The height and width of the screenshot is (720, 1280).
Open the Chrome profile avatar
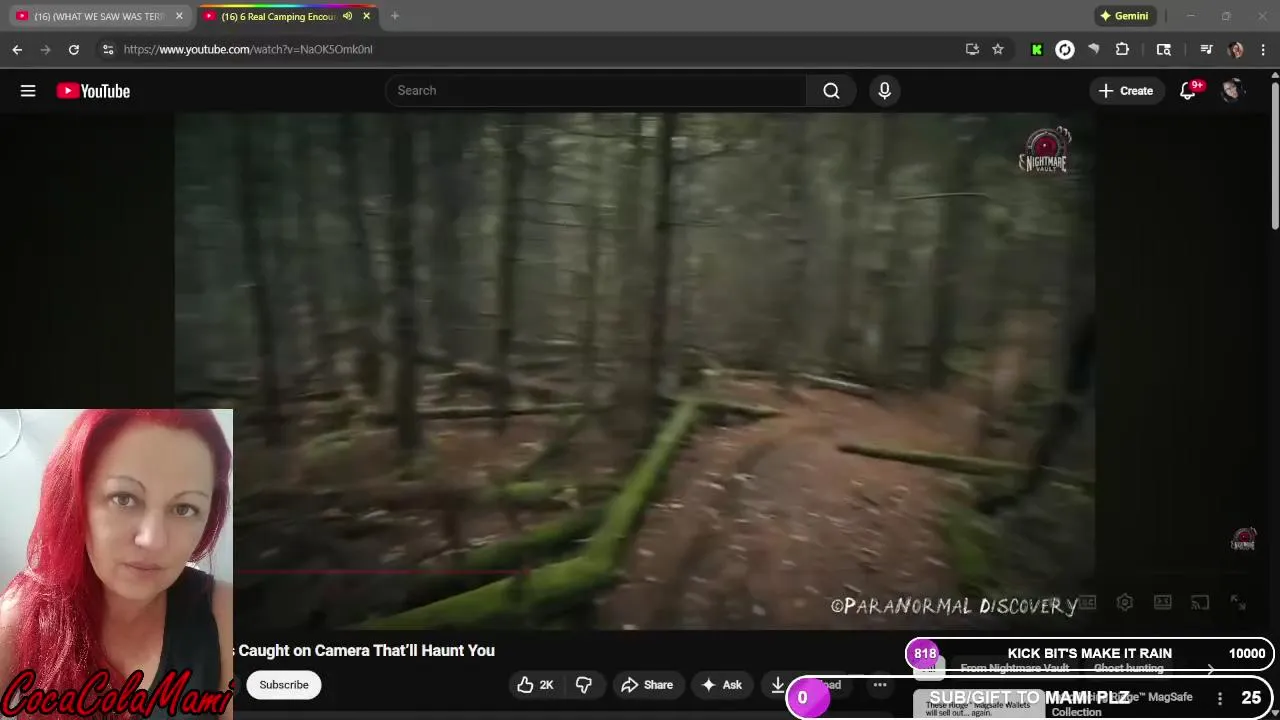tap(1236, 49)
